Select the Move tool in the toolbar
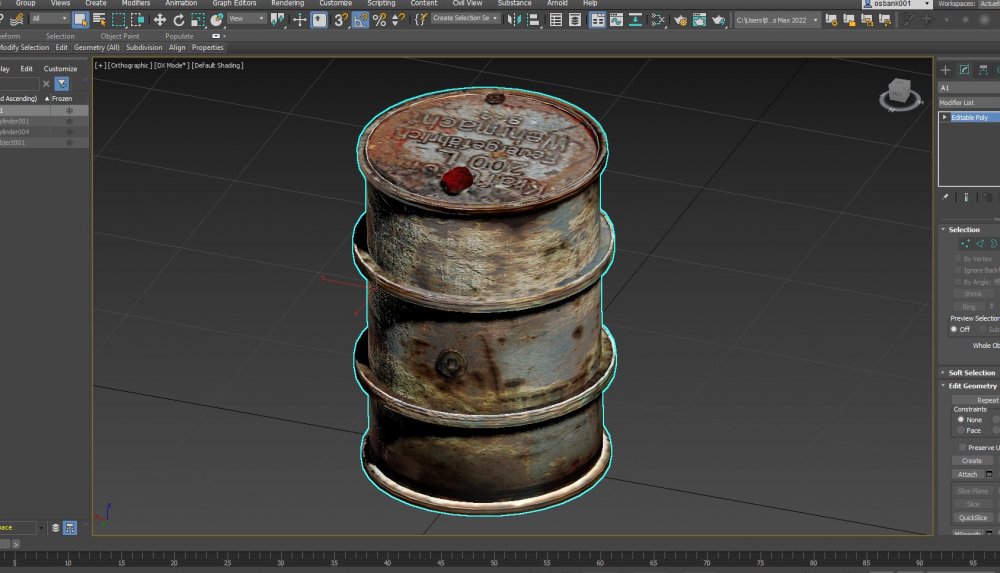The width and height of the screenshot is (1000, 573). (x=159, y=19)
